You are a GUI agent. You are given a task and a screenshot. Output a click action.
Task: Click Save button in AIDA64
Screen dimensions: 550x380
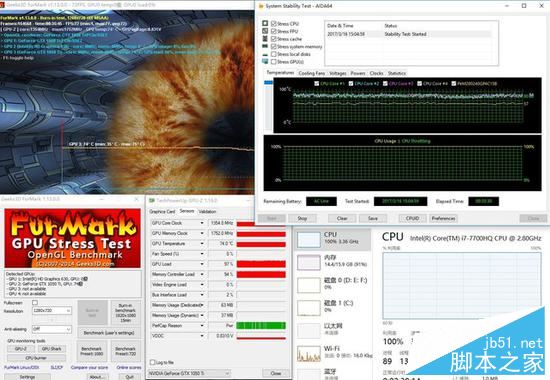coord(373,218)
